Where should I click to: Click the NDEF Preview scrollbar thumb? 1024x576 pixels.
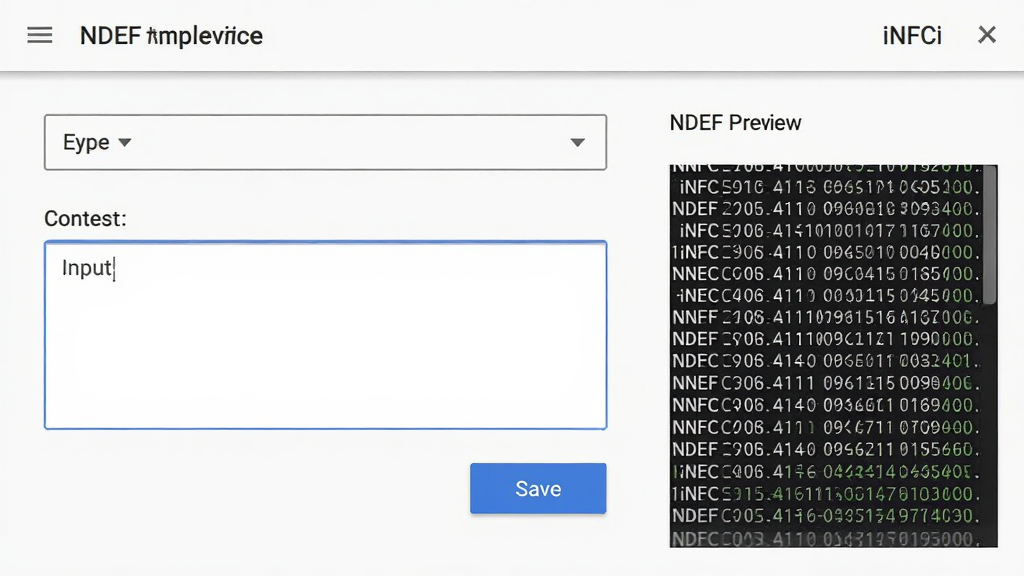[x=990, y=234]
